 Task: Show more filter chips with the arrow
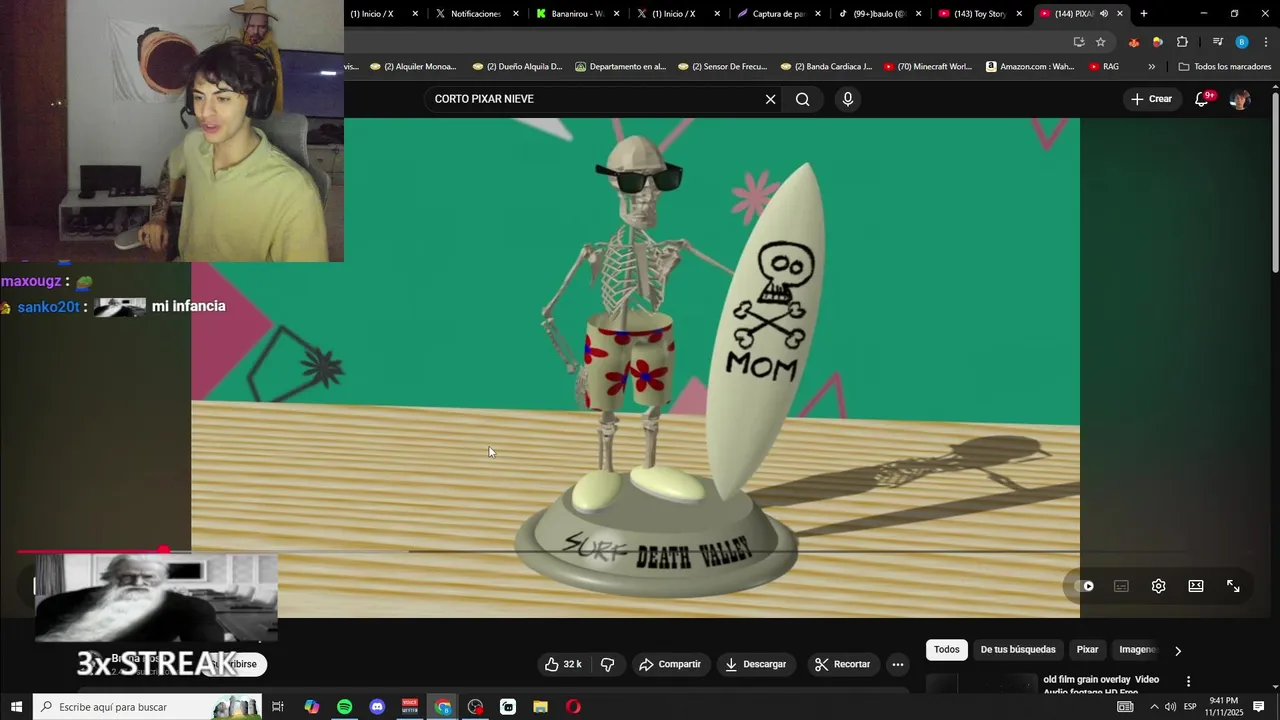coord(1177,651)
